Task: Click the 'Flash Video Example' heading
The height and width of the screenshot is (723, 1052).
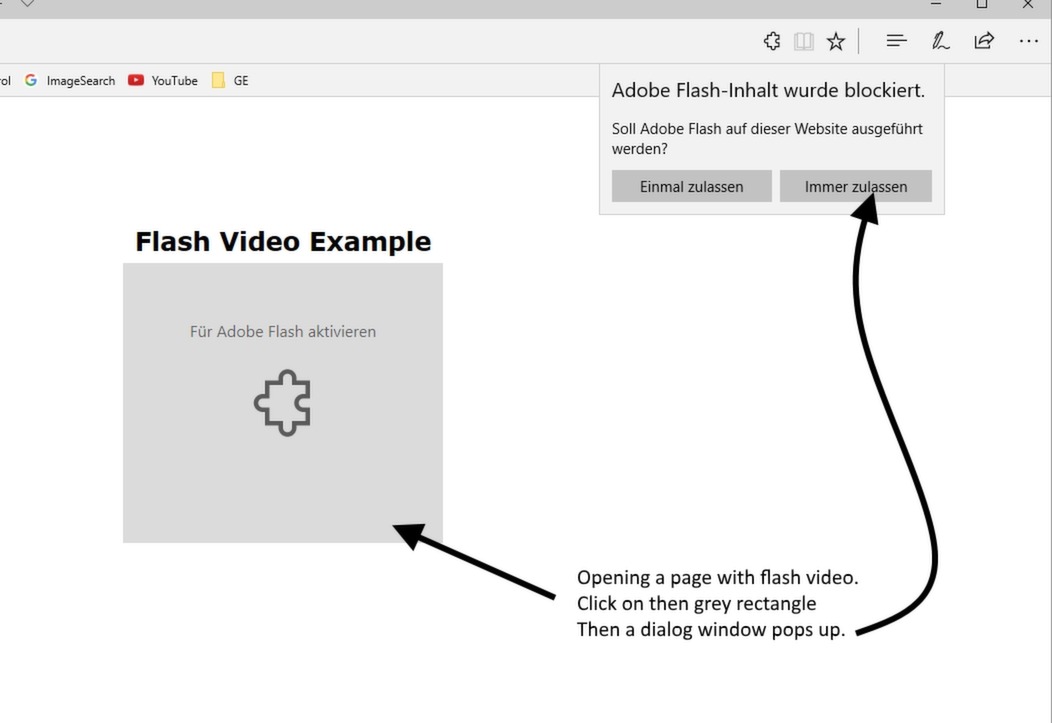Action: point(282,241)
